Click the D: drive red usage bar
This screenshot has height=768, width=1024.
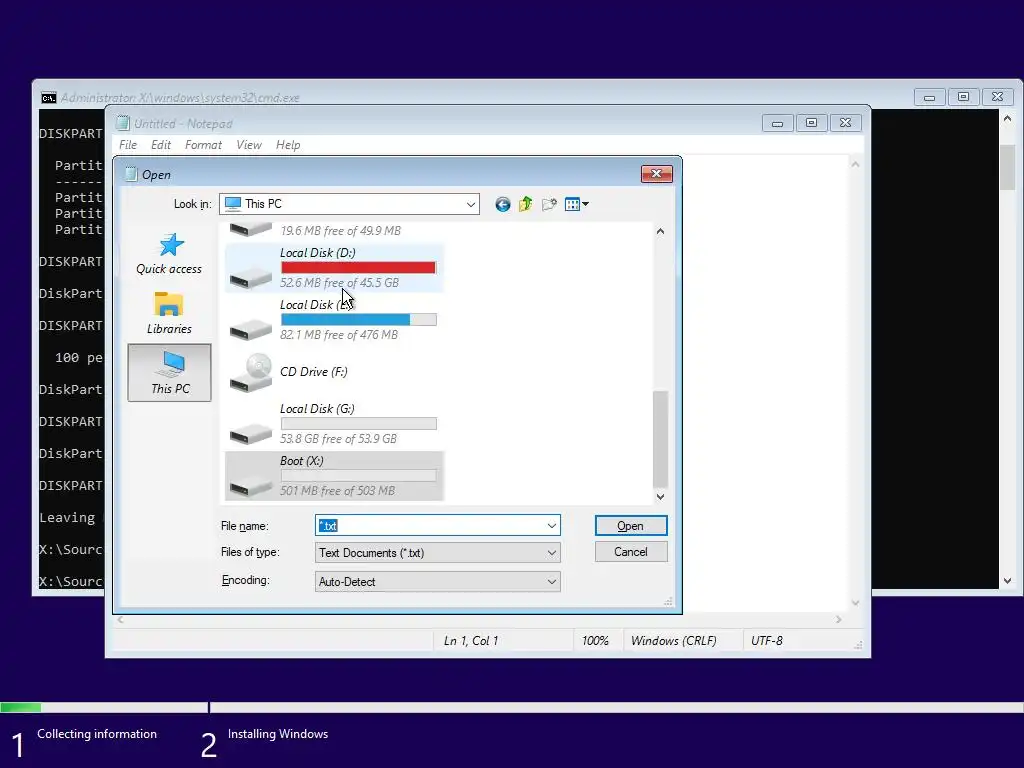click(x=359, y=267)
